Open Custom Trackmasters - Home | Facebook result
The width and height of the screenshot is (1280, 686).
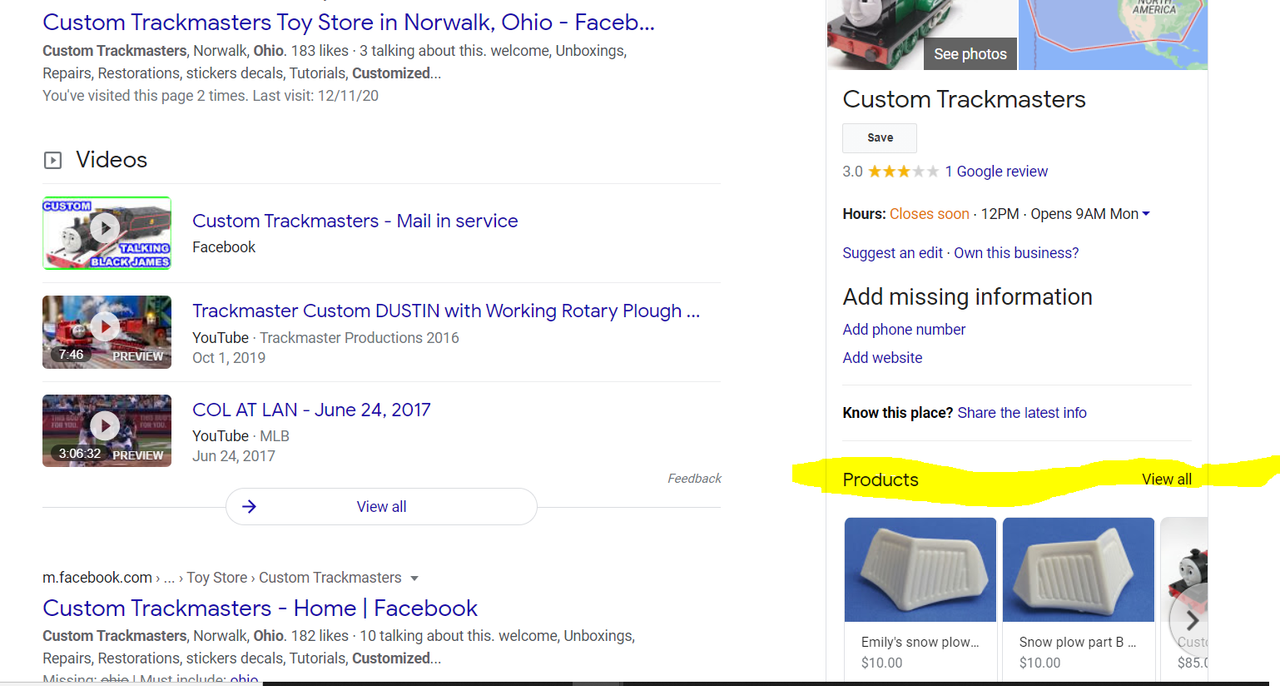coord(260,608)
